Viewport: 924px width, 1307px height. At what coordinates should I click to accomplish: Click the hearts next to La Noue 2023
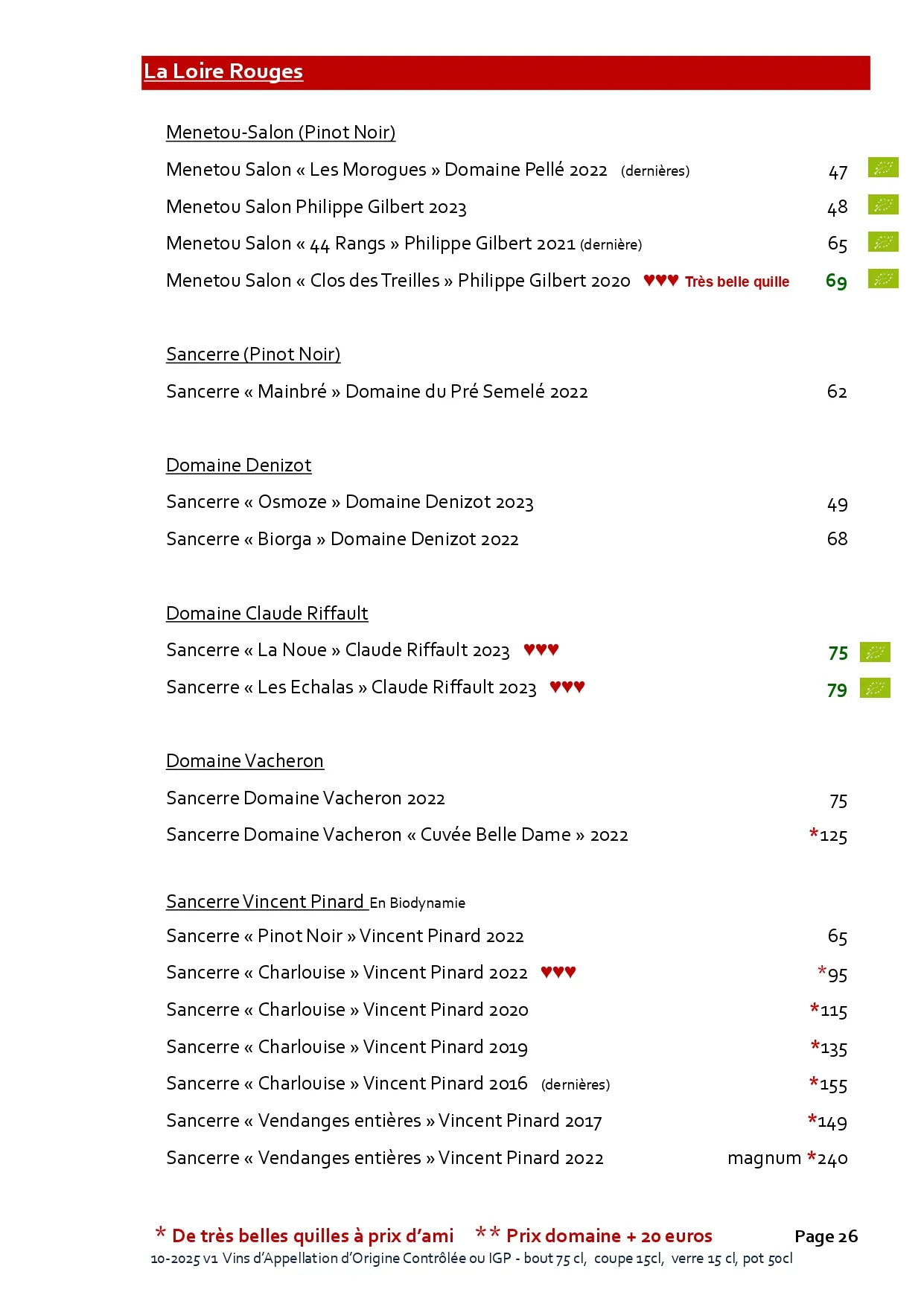click(541, 650)
